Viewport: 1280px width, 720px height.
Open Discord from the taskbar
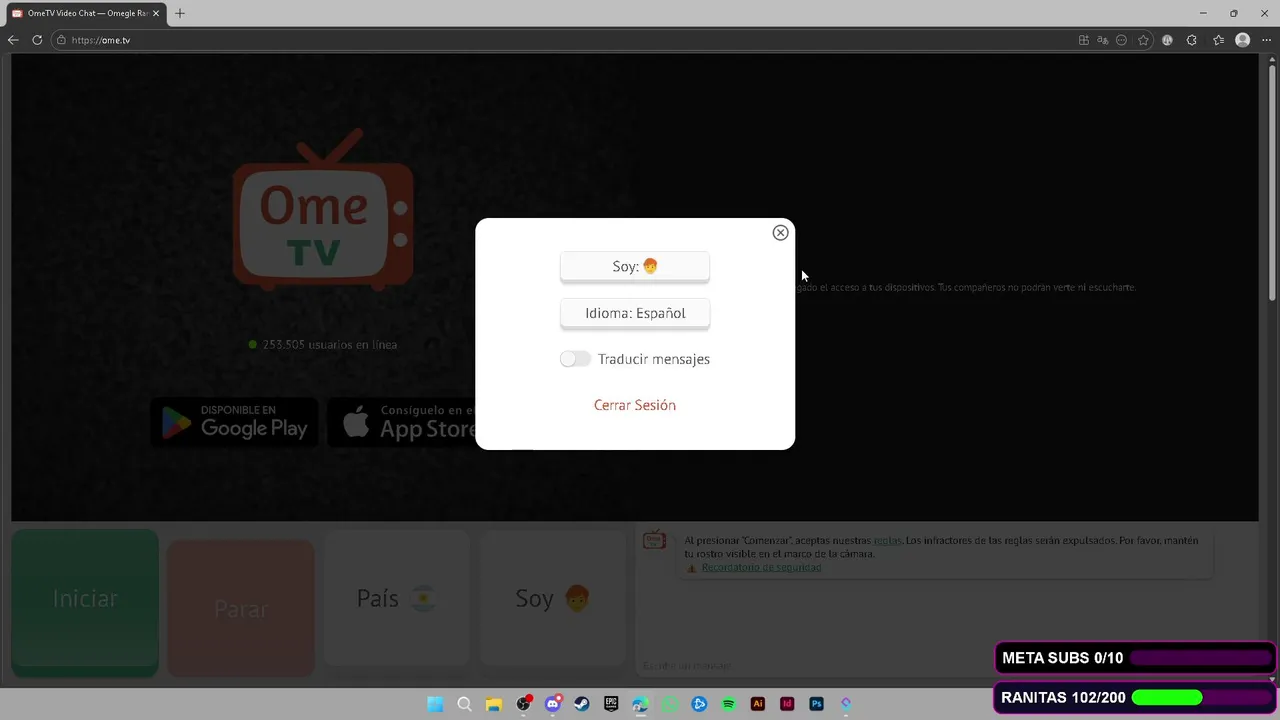[553, 704]
